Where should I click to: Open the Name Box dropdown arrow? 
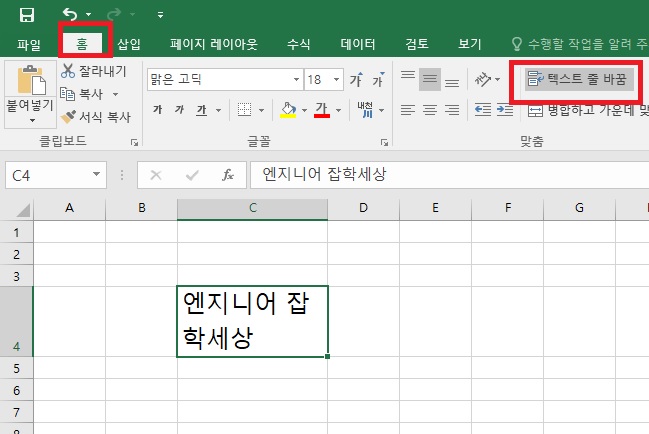(x=96, y=175)
